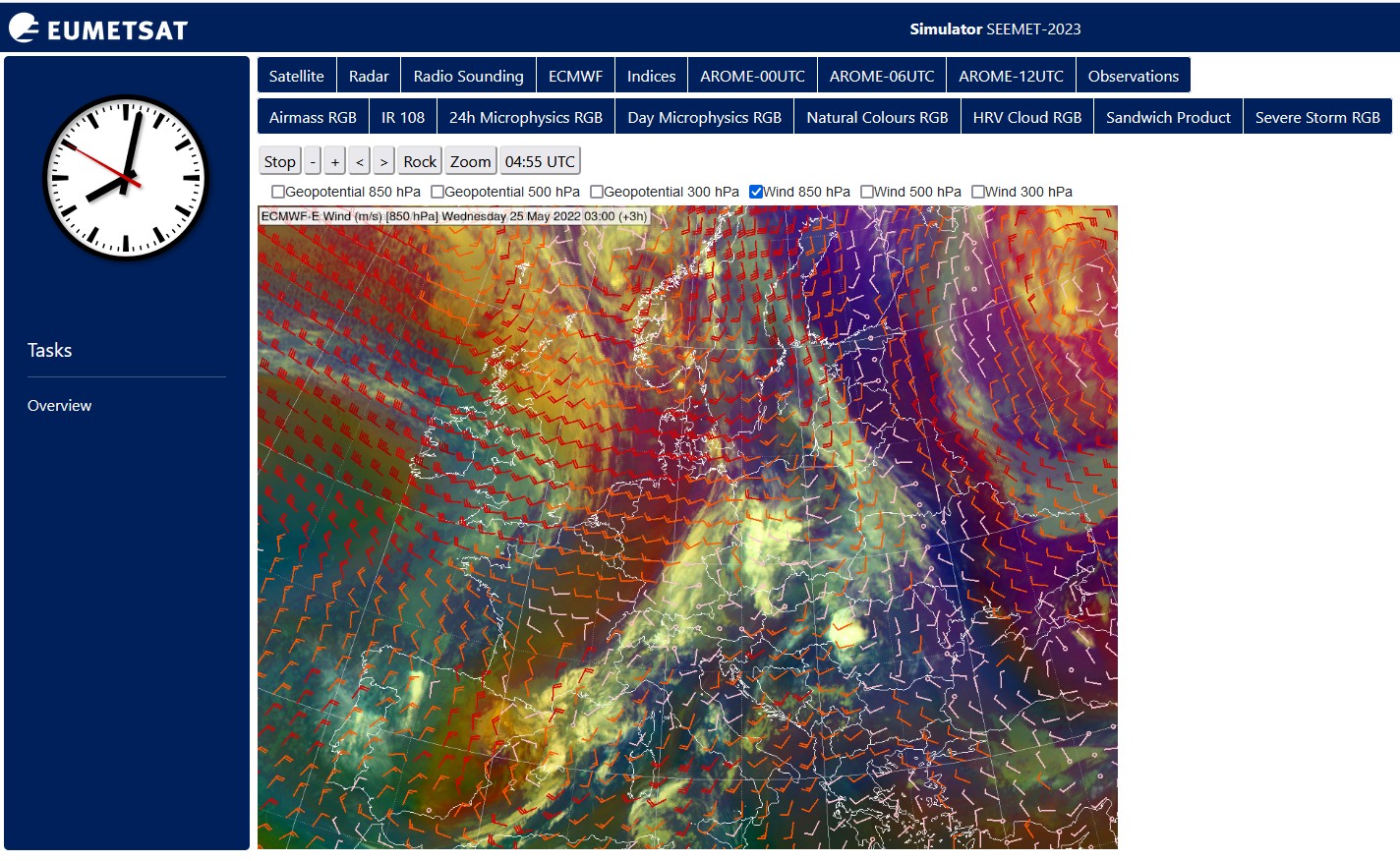Open the Radar tab
The height and width of the screenshot is (861, 1400).
[369, 76]
